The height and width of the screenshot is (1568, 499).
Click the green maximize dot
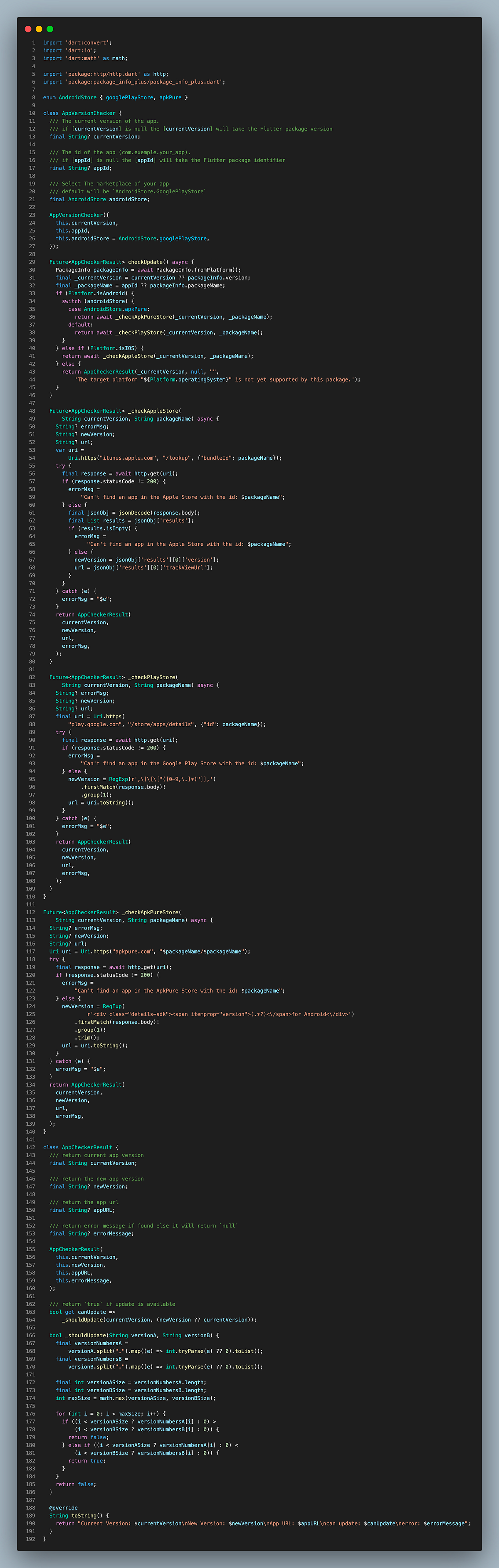[x=50, y=29]
